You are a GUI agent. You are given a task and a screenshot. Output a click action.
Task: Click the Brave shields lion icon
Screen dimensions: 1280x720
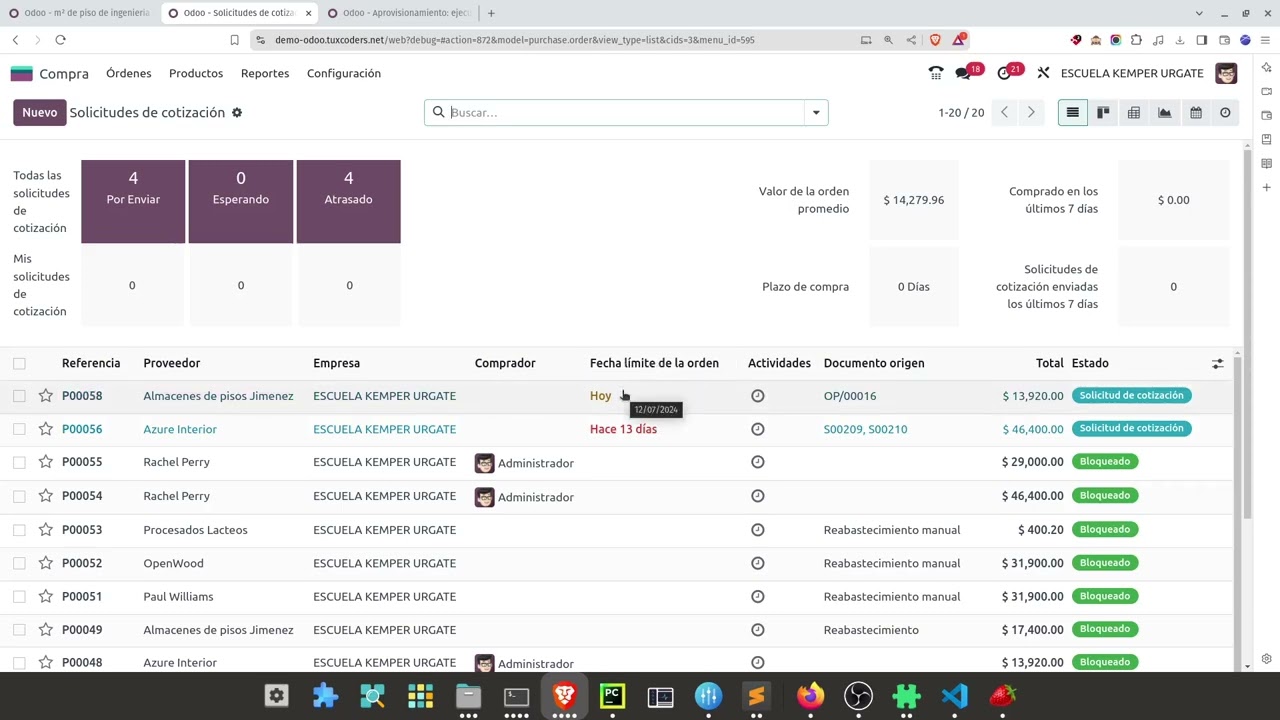pos(935,40)
